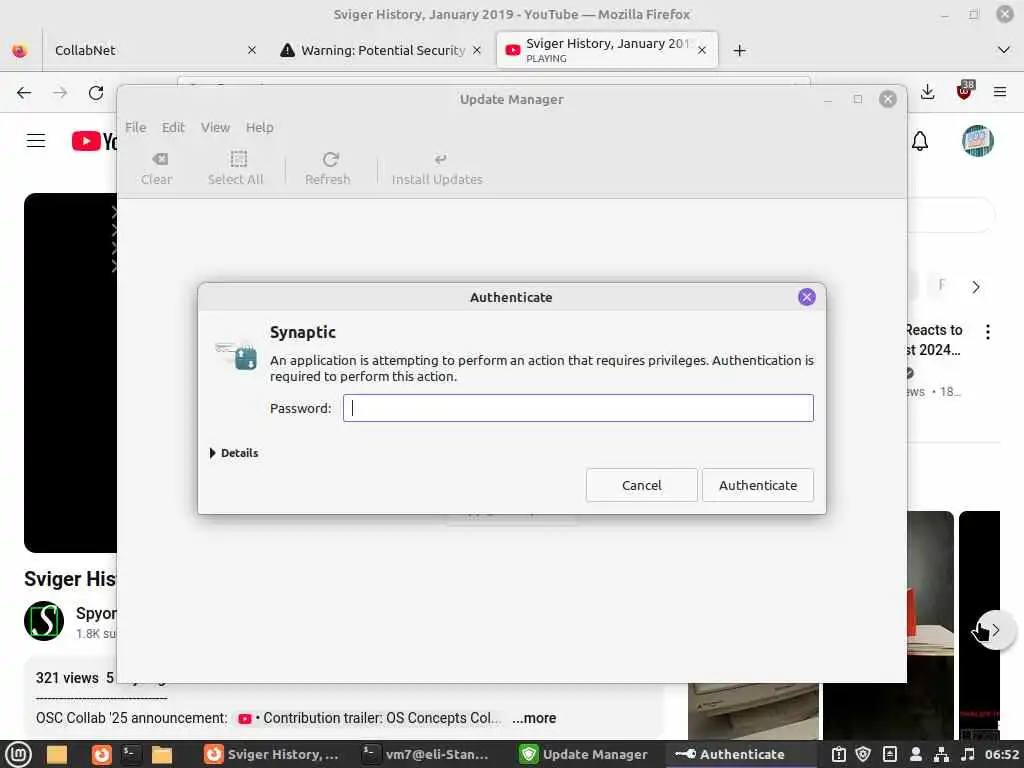The width and height of the screenshot is (1024, 768).
Task: Open the Edit menu in Update Manager
Action: click(173, 127)
